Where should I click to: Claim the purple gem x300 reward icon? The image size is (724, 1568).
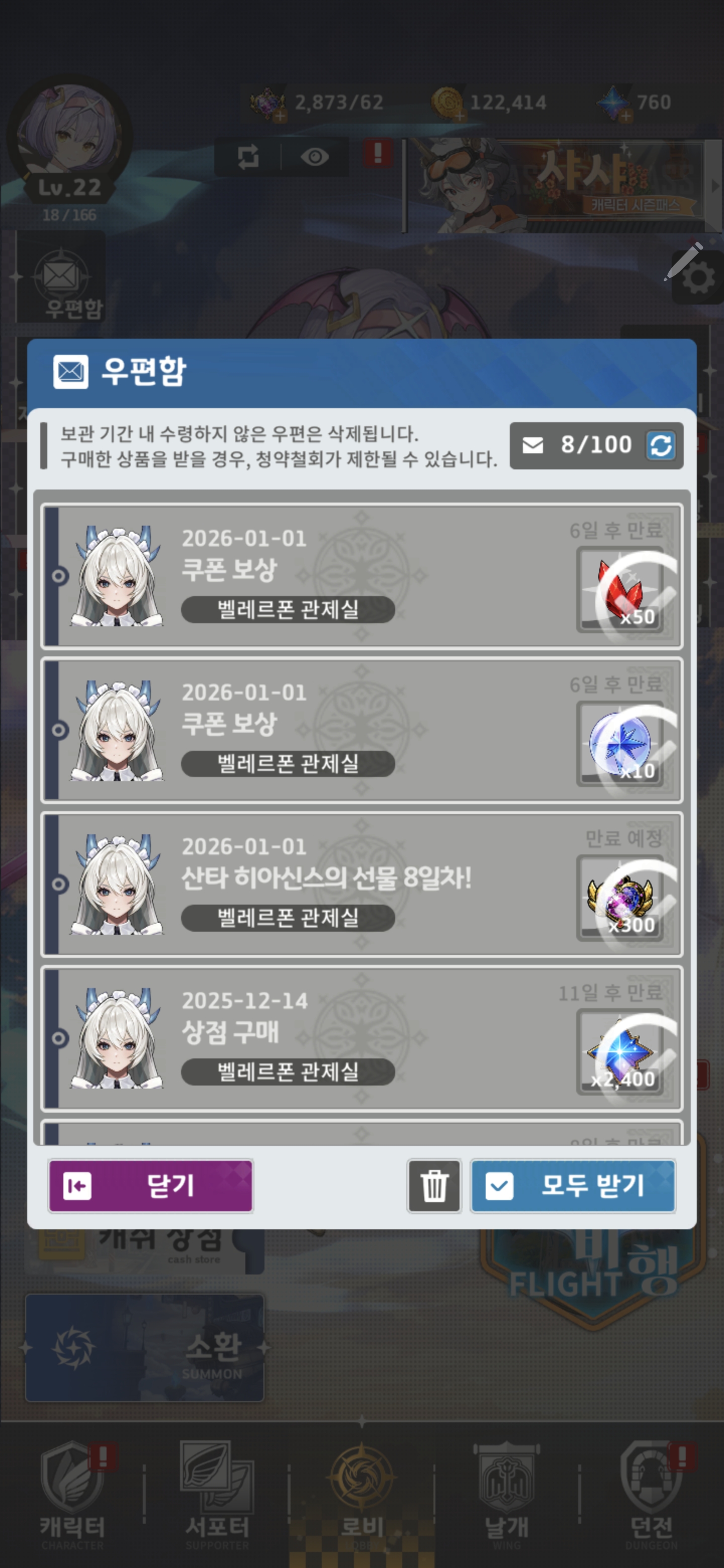tap(621, 898)
